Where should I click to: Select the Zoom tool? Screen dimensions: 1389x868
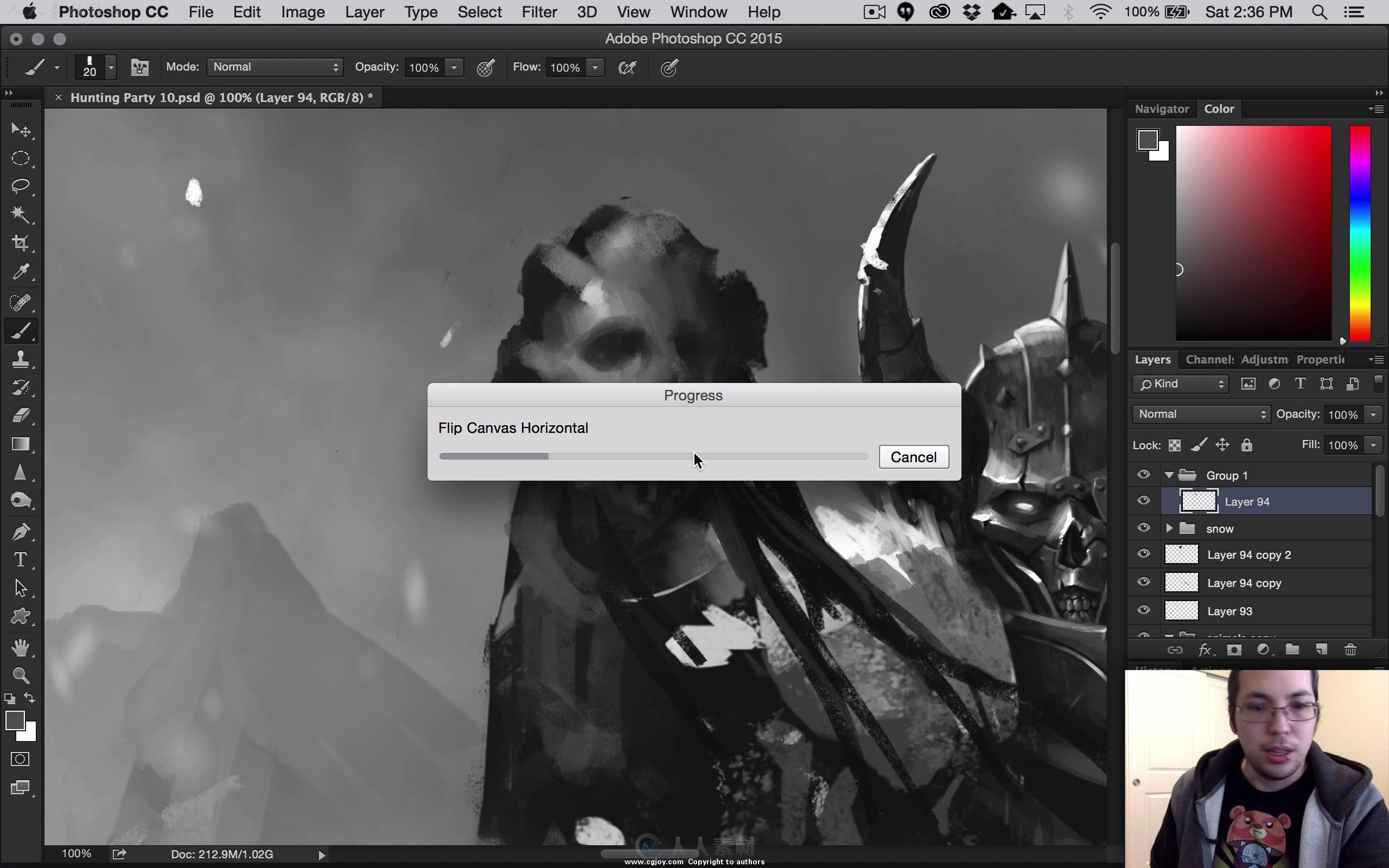coord(21,676)
